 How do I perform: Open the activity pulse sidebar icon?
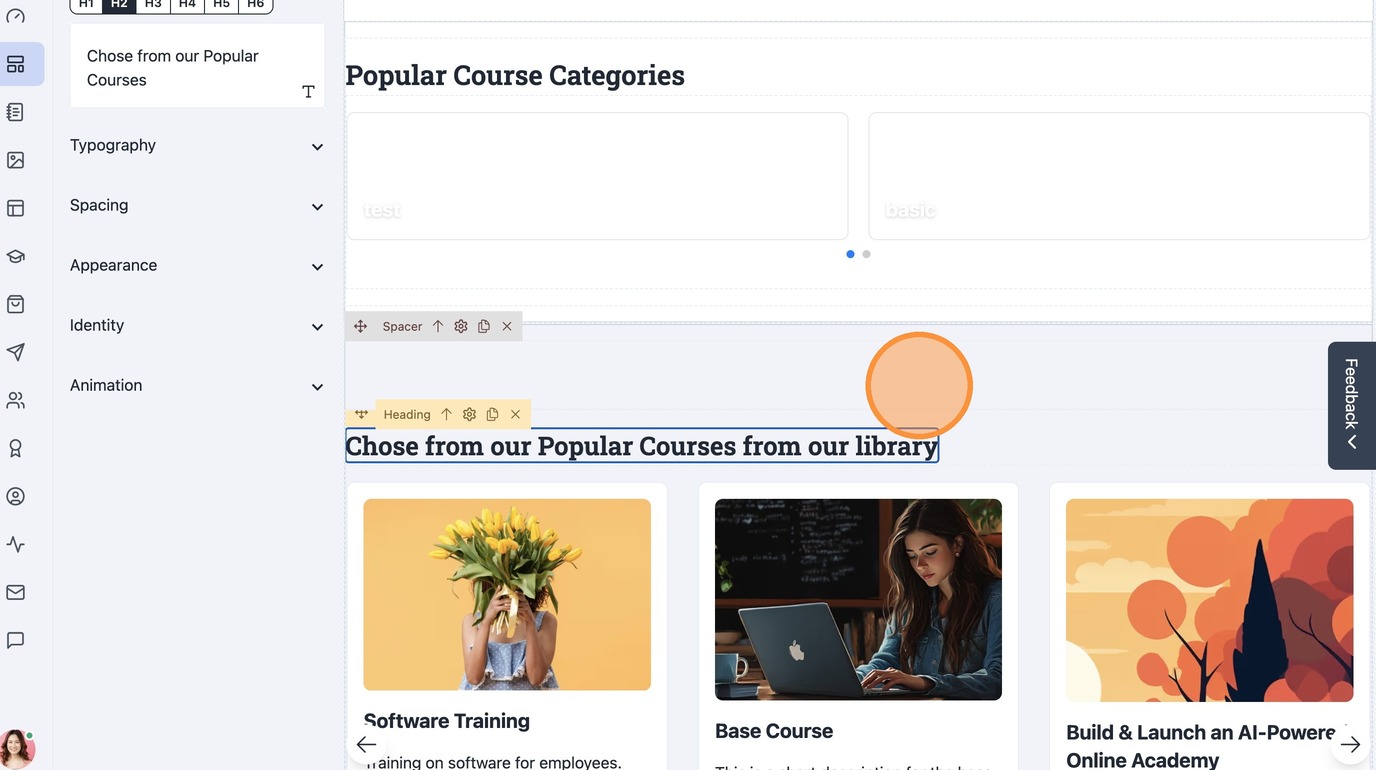click(15, 544)
